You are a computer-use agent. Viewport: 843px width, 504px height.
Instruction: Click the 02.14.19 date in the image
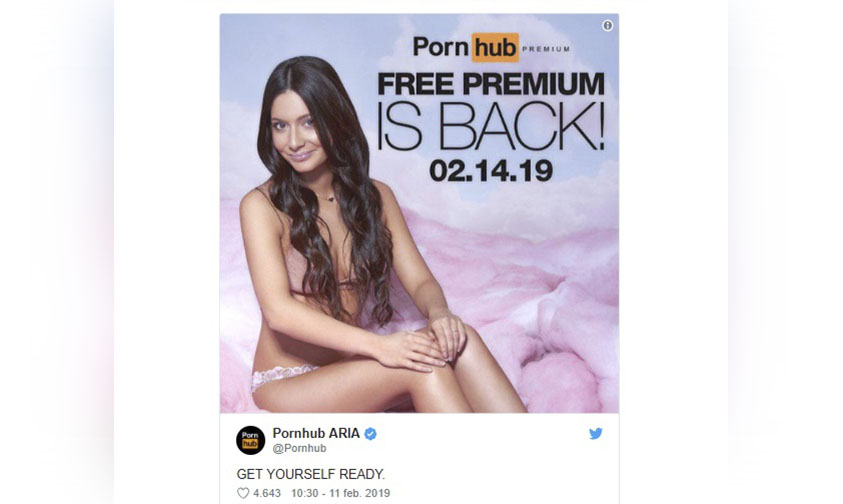491,171
